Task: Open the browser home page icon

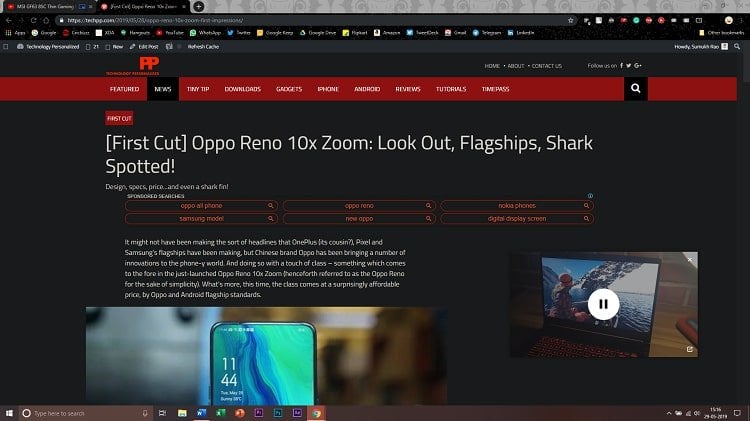Action: tap(46, 20)
